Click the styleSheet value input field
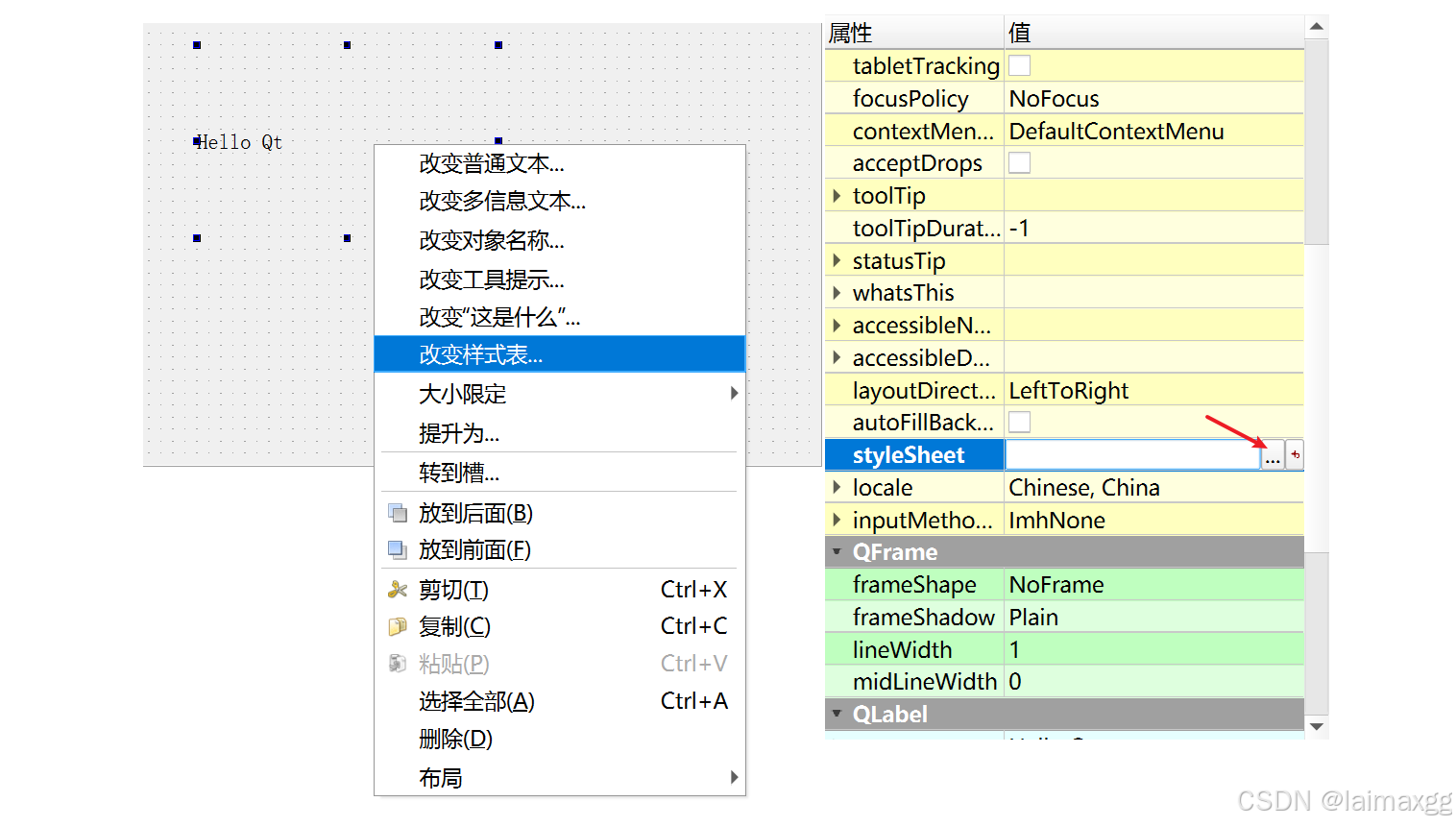Screen dimensions: 1456x826 pyautogui.click(x=1132, y=455)
